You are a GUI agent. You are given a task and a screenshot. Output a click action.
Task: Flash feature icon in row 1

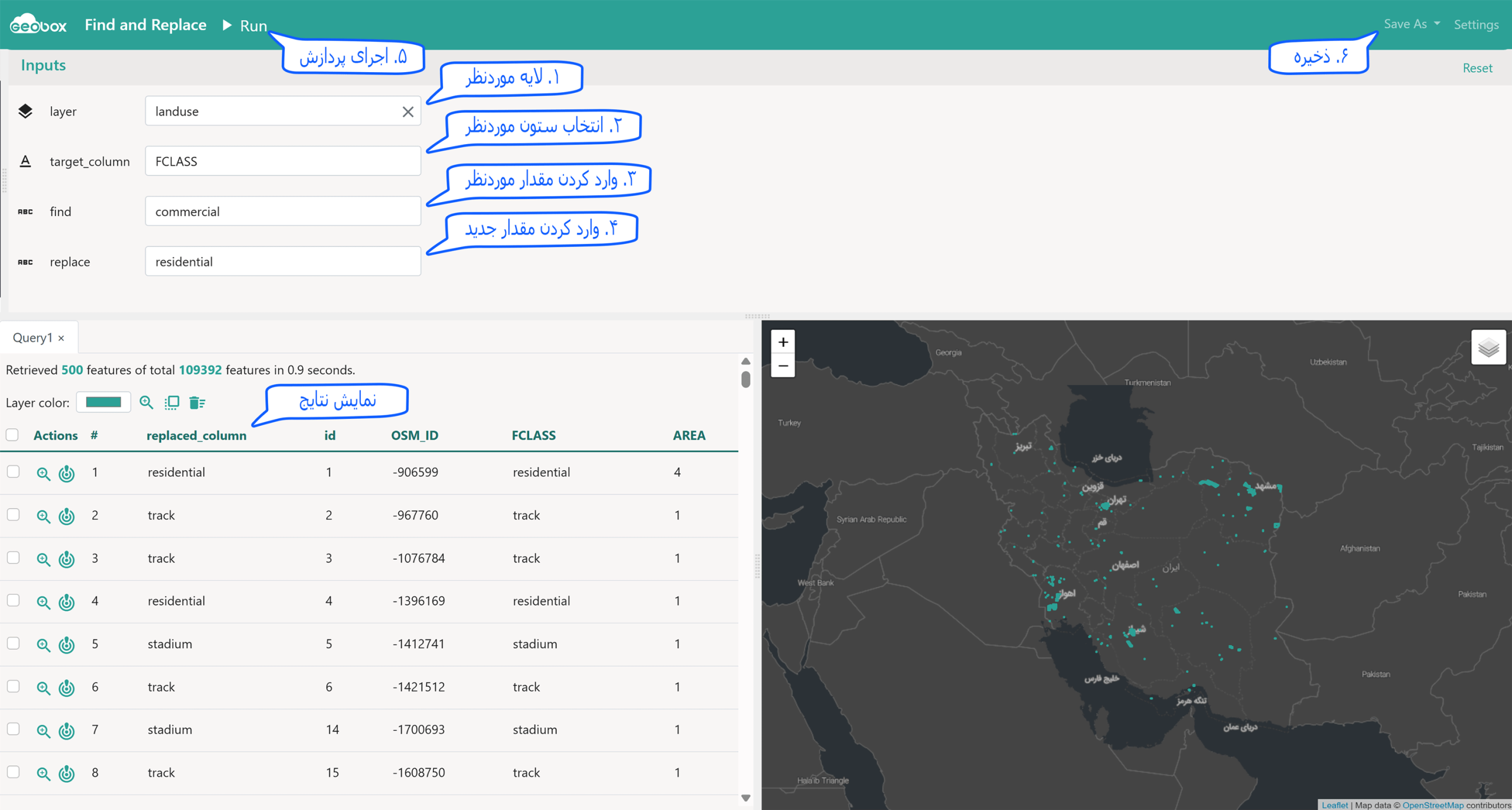point(67,473)
